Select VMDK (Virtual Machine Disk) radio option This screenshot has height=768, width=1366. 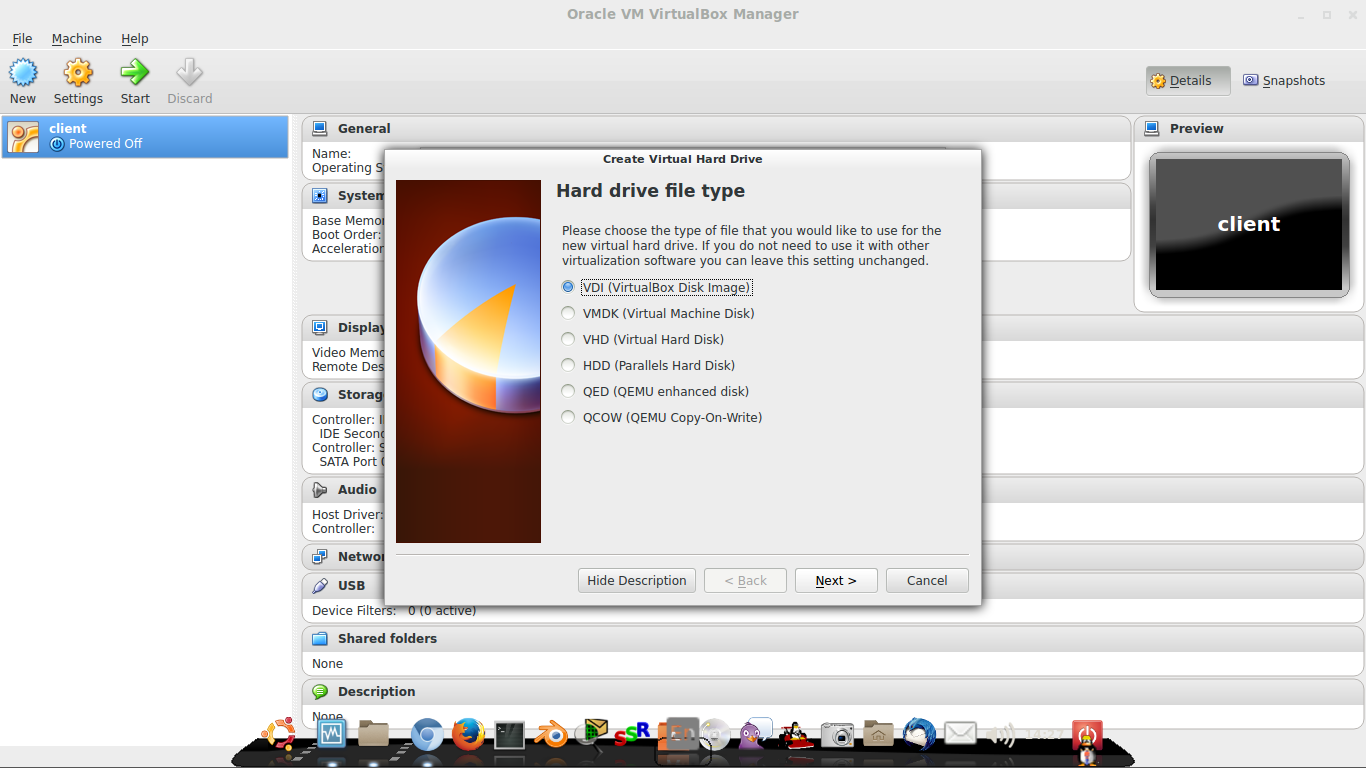[568, 313]
